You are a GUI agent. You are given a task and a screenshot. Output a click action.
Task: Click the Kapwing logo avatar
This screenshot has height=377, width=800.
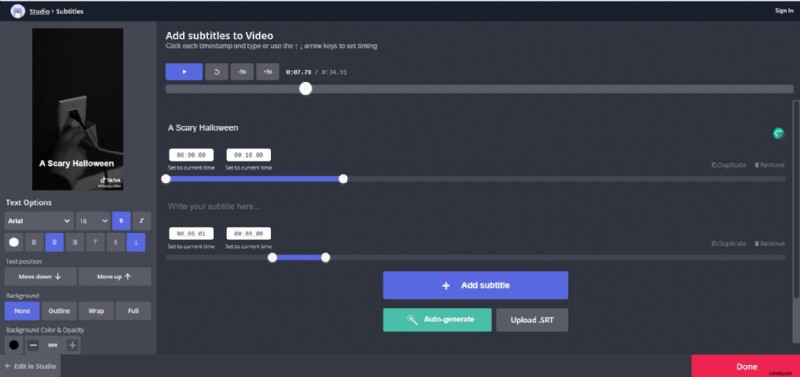coord(17,11)
